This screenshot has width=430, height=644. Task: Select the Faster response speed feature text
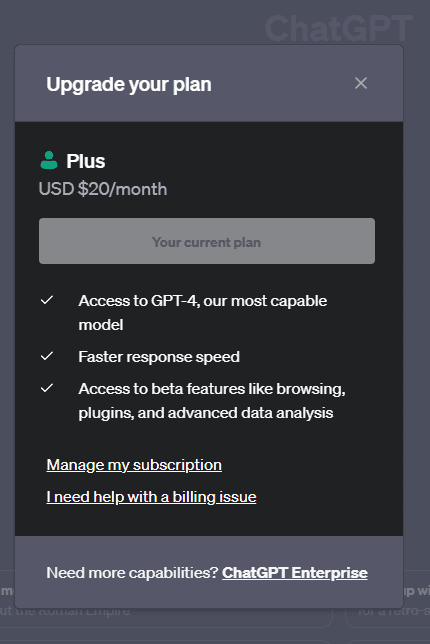(159, 356)
